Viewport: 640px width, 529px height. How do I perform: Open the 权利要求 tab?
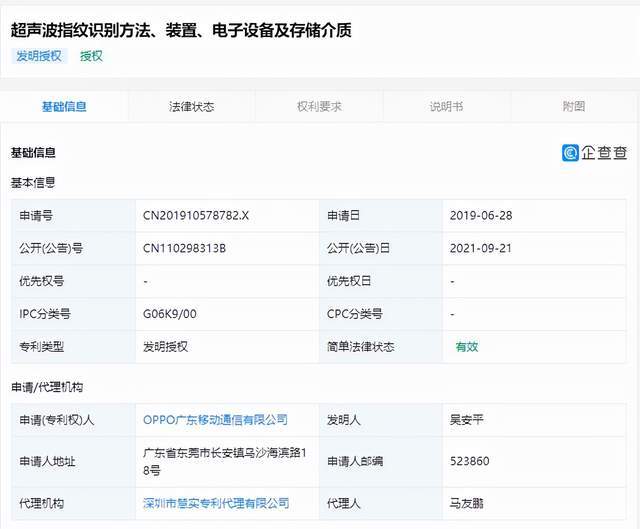(319, 107)
